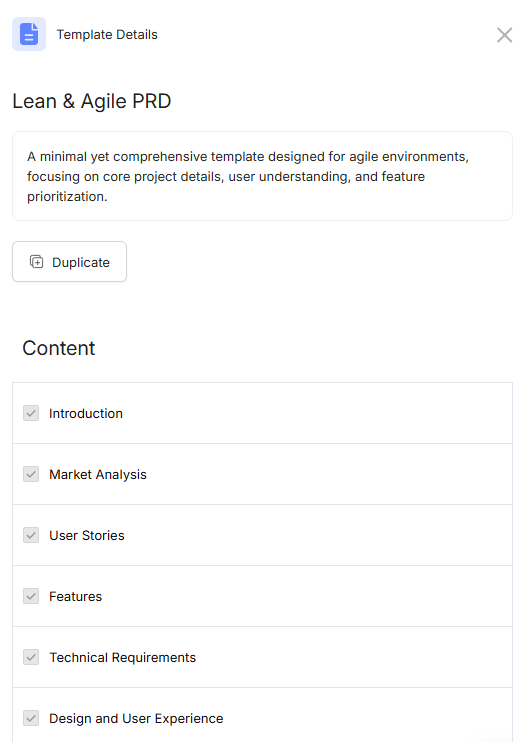Select the Design and User Experience label
Viewport: 520px width, 742px height.
(x=136, y=719)
